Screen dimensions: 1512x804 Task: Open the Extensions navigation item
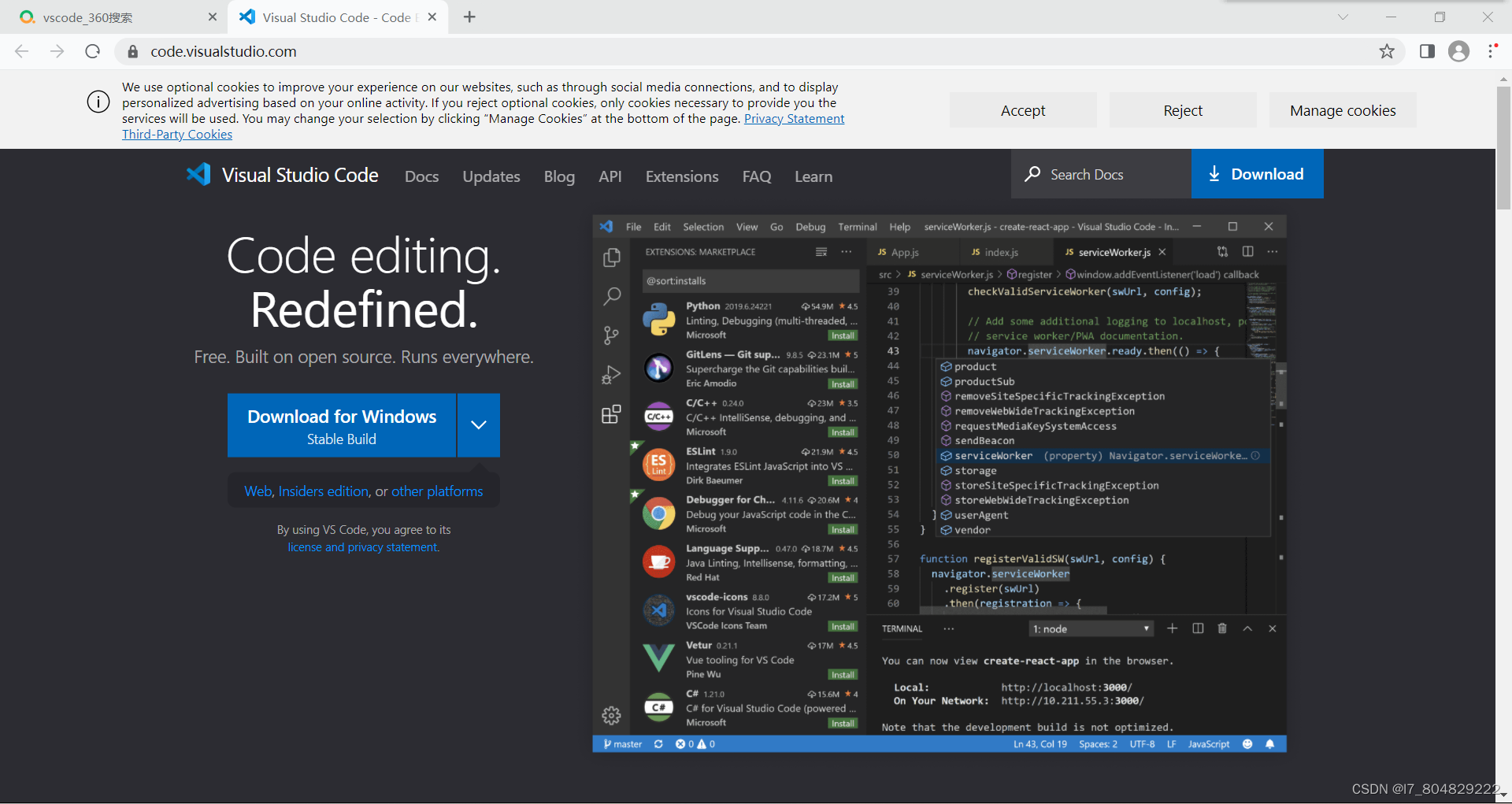click(682, 176)
